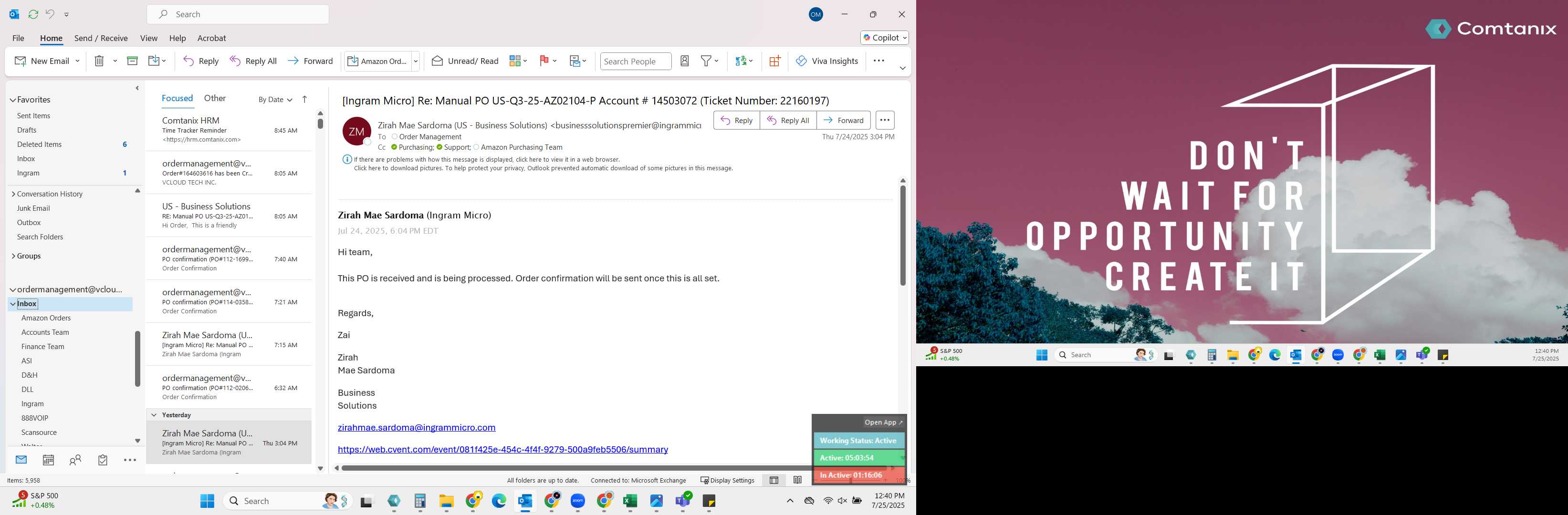The width and height of the screenshot is (1568, 515).
Task: Open Zoom from the main display's taskbar
Action: click(578, 501)
